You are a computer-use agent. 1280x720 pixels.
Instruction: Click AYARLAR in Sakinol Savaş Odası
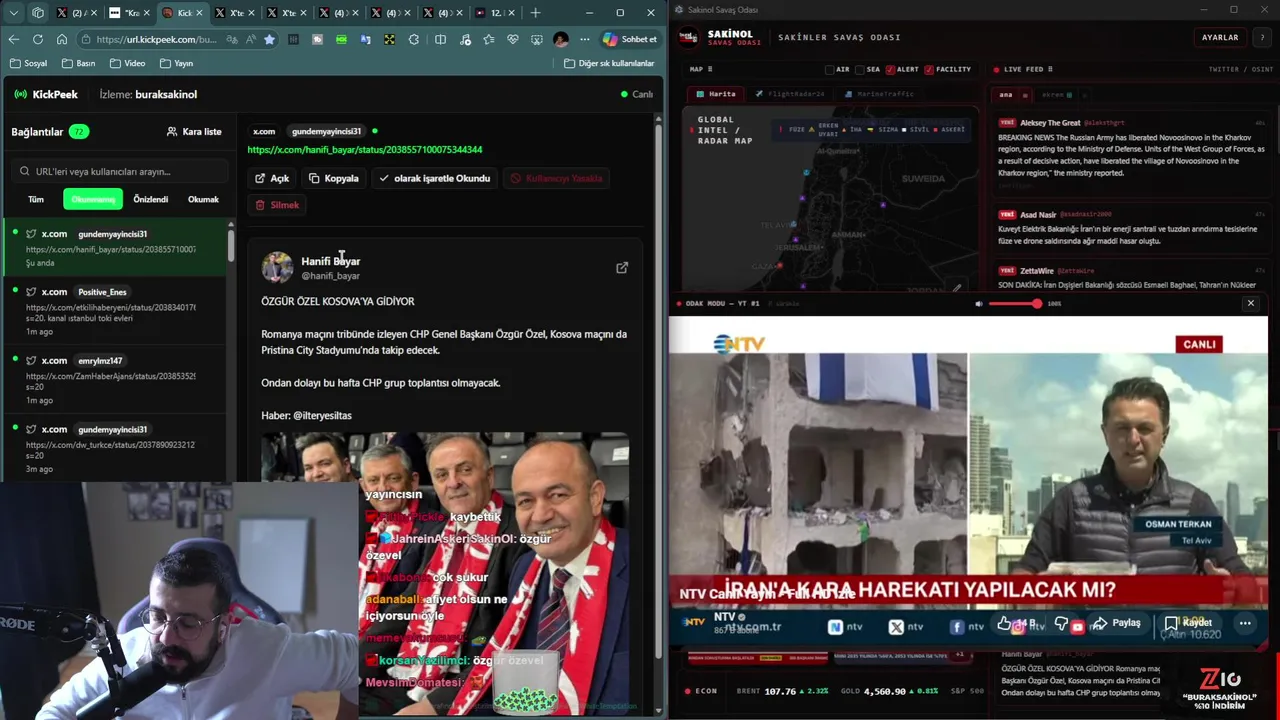(x=1220, y=37)
